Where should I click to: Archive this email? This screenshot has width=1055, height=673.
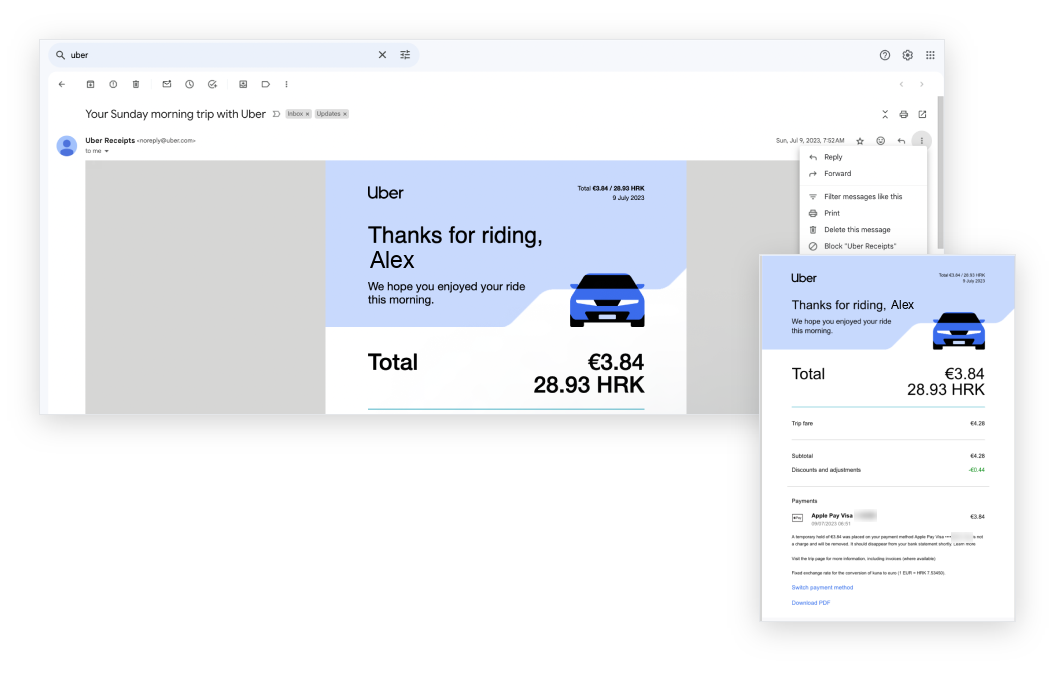[90, 84]
